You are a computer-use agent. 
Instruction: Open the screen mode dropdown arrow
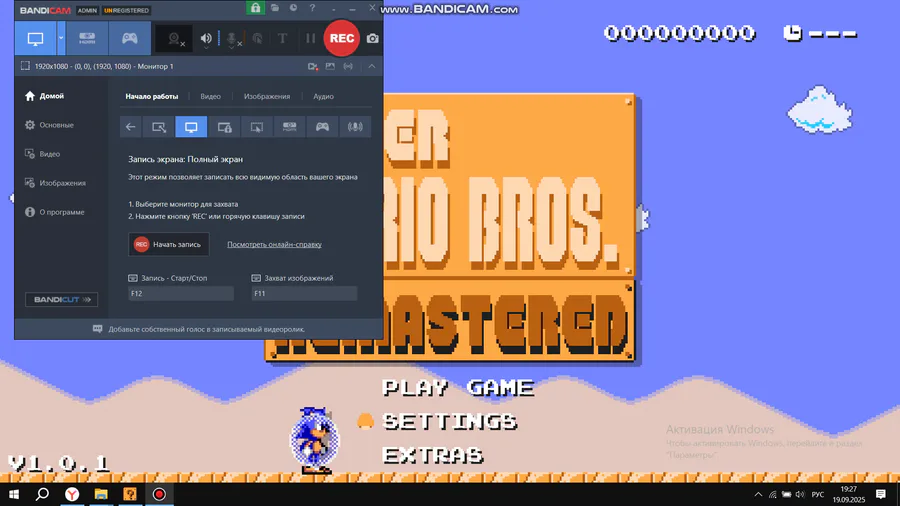click(61, 38)
